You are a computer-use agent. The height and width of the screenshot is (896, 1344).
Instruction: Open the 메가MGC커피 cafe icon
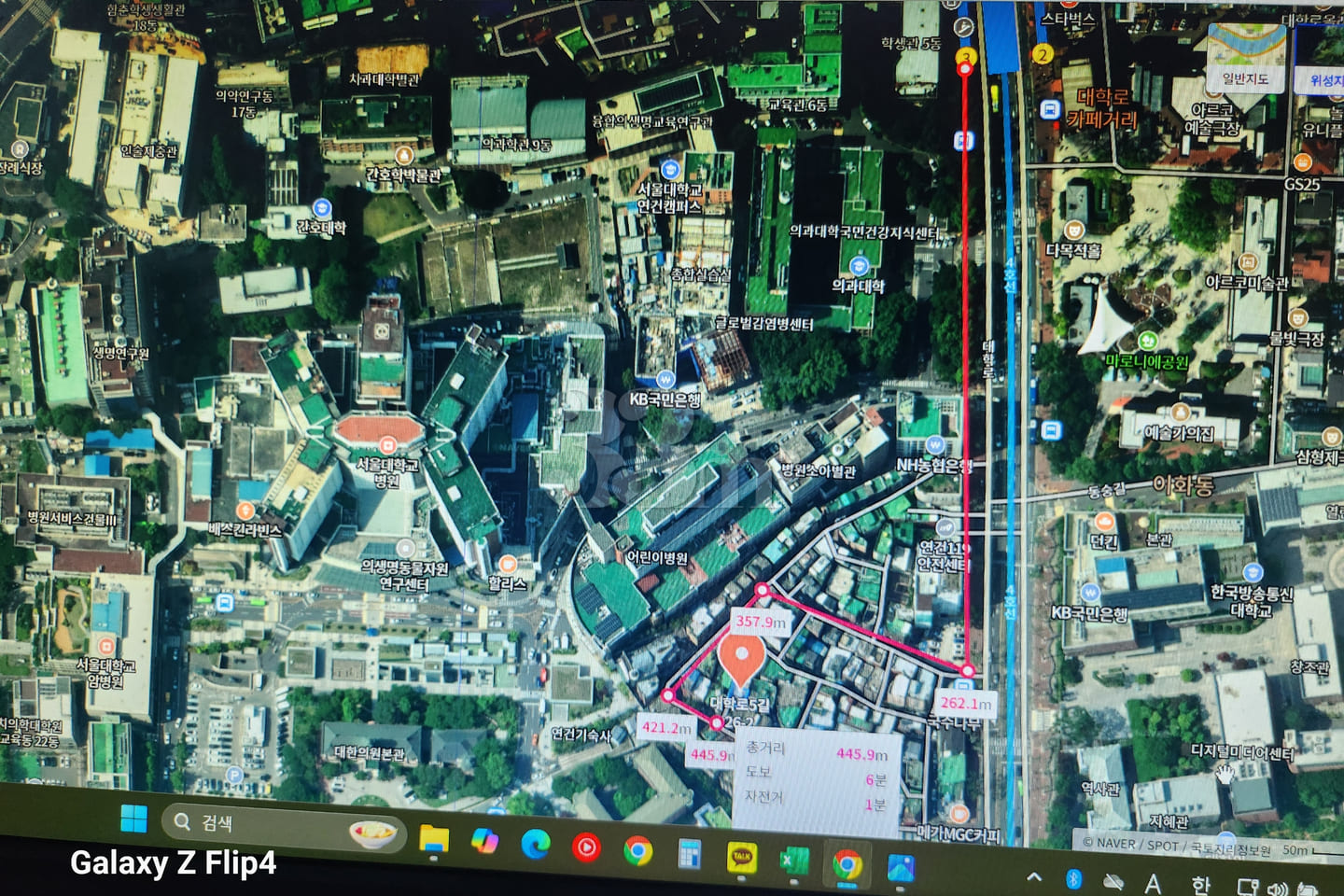click(x=959, y=814)
